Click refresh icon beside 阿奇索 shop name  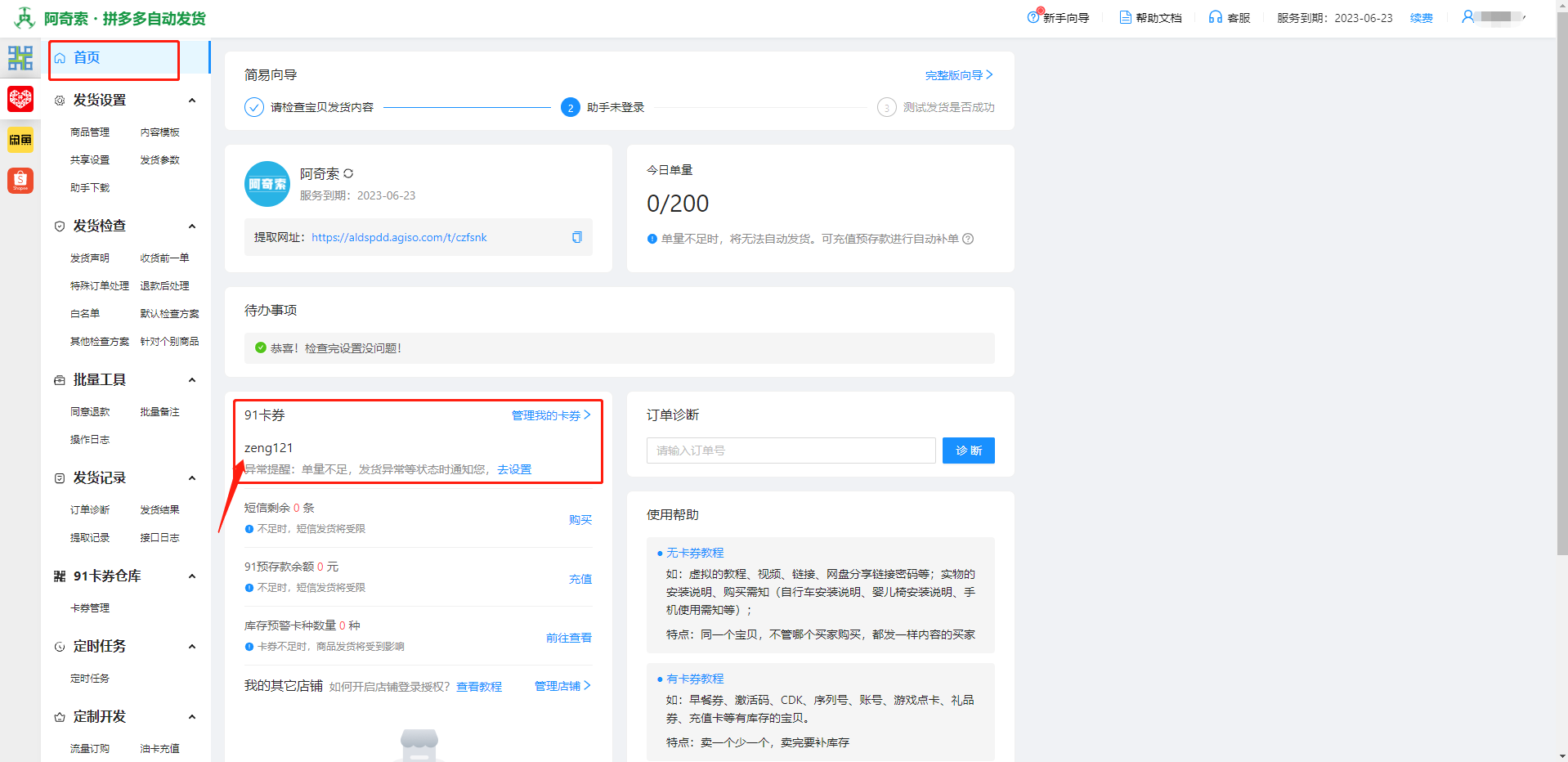348,173
